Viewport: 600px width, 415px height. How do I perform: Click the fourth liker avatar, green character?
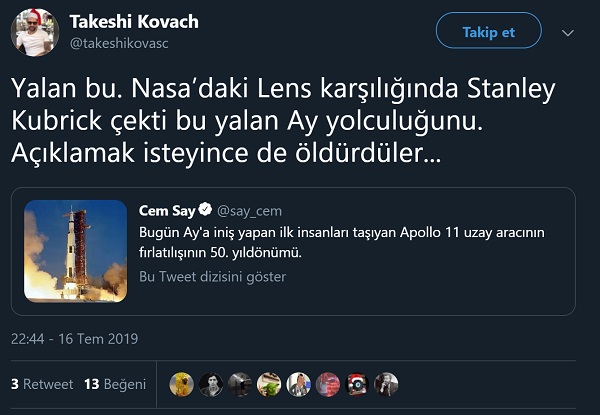pyautogui.click(x=270, y=384)
